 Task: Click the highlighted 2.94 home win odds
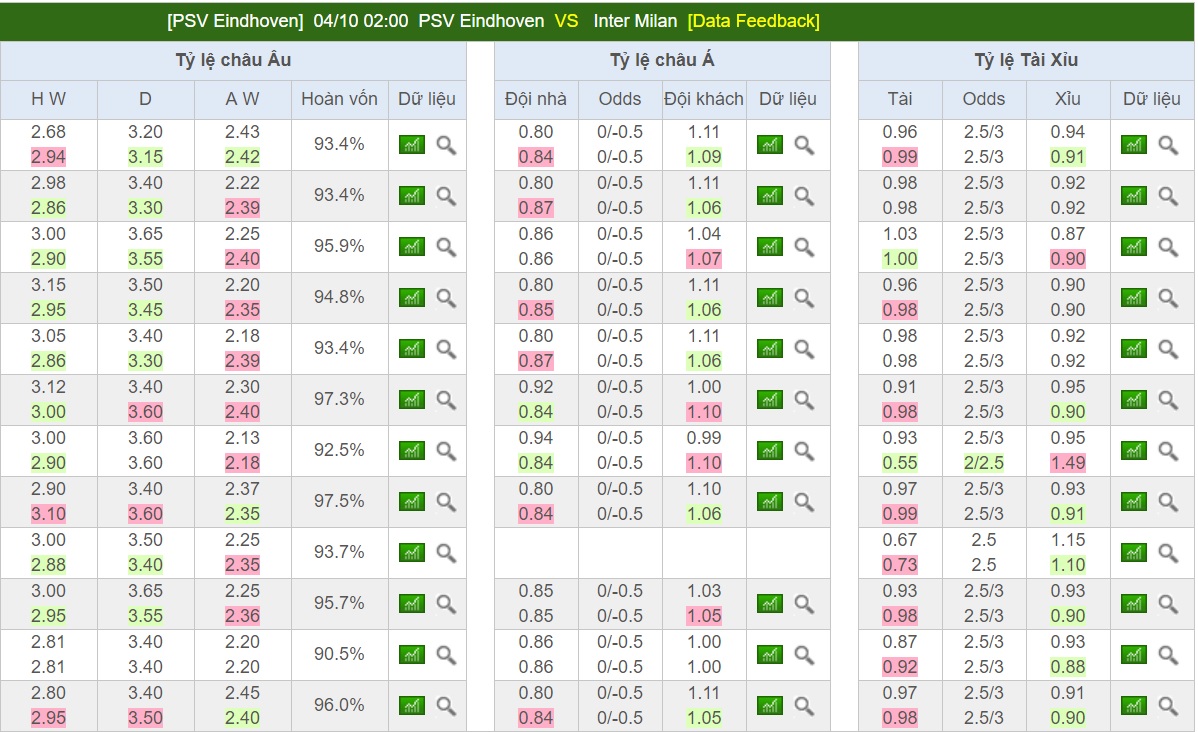click(48, 157)
